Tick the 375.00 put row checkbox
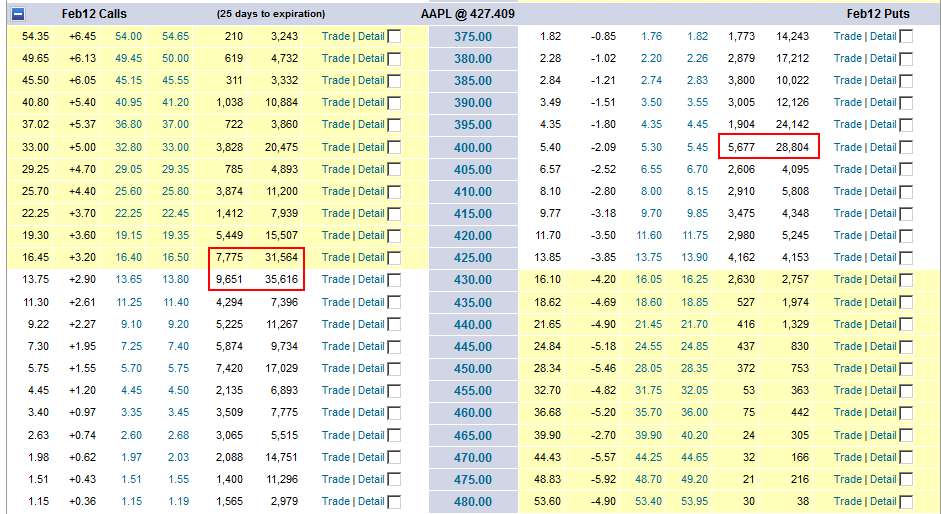The width and height of the screenshot is (941, 514). [906, 37]
